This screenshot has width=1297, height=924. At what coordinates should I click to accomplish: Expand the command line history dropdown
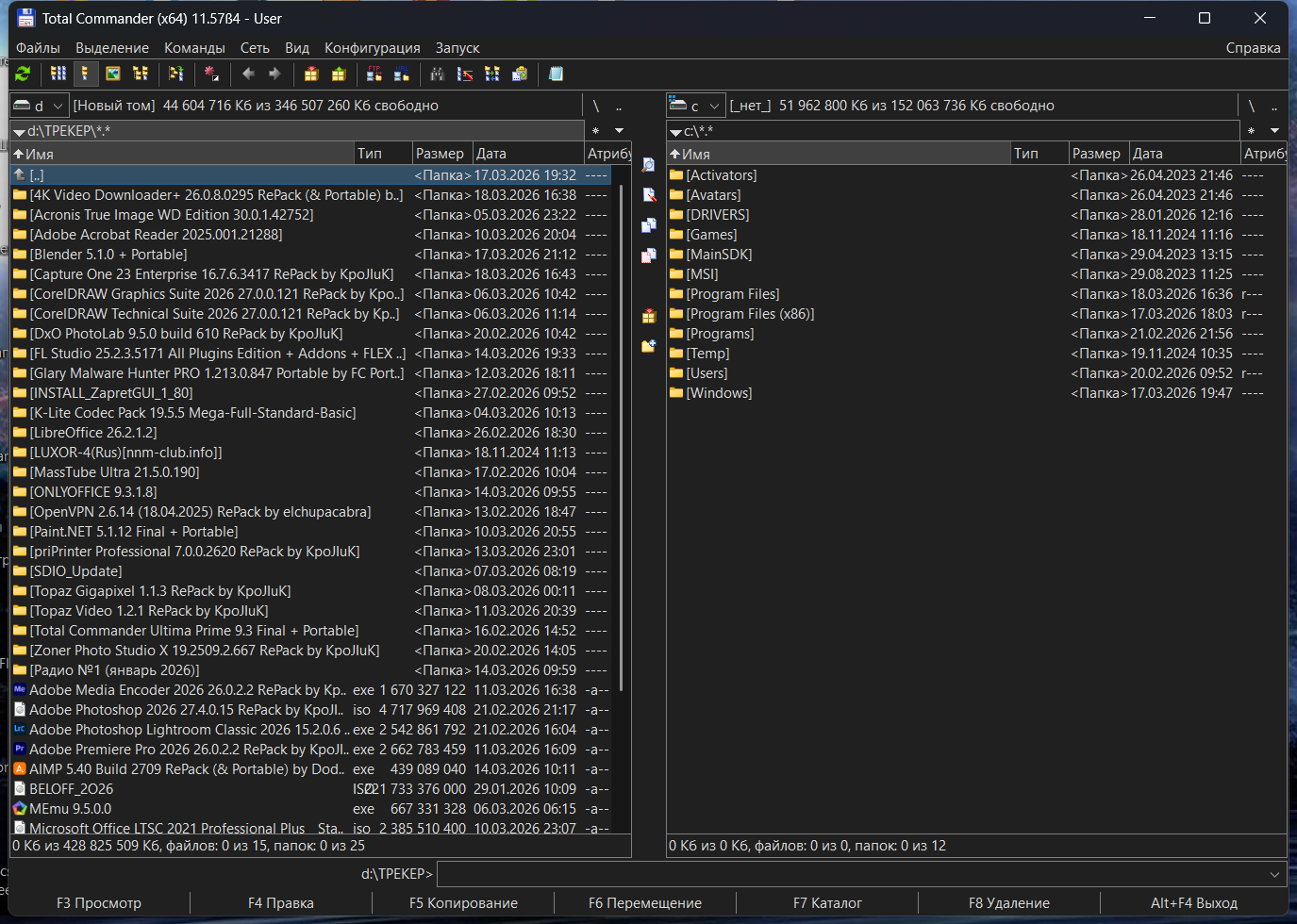click(1274, 874)
